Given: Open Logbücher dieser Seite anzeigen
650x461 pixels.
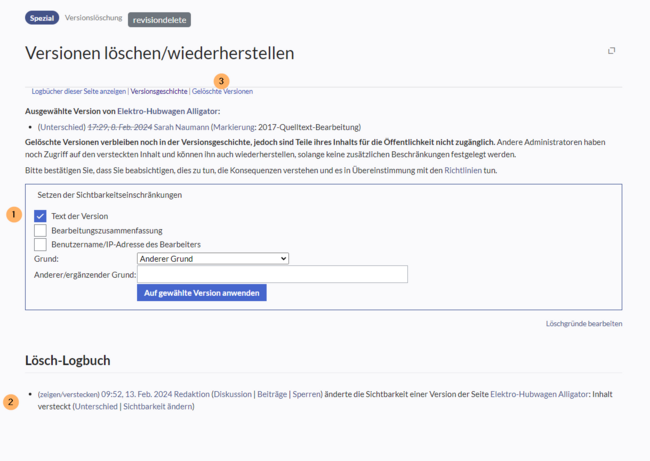Looking at the screenshot, I should (79, 92).
